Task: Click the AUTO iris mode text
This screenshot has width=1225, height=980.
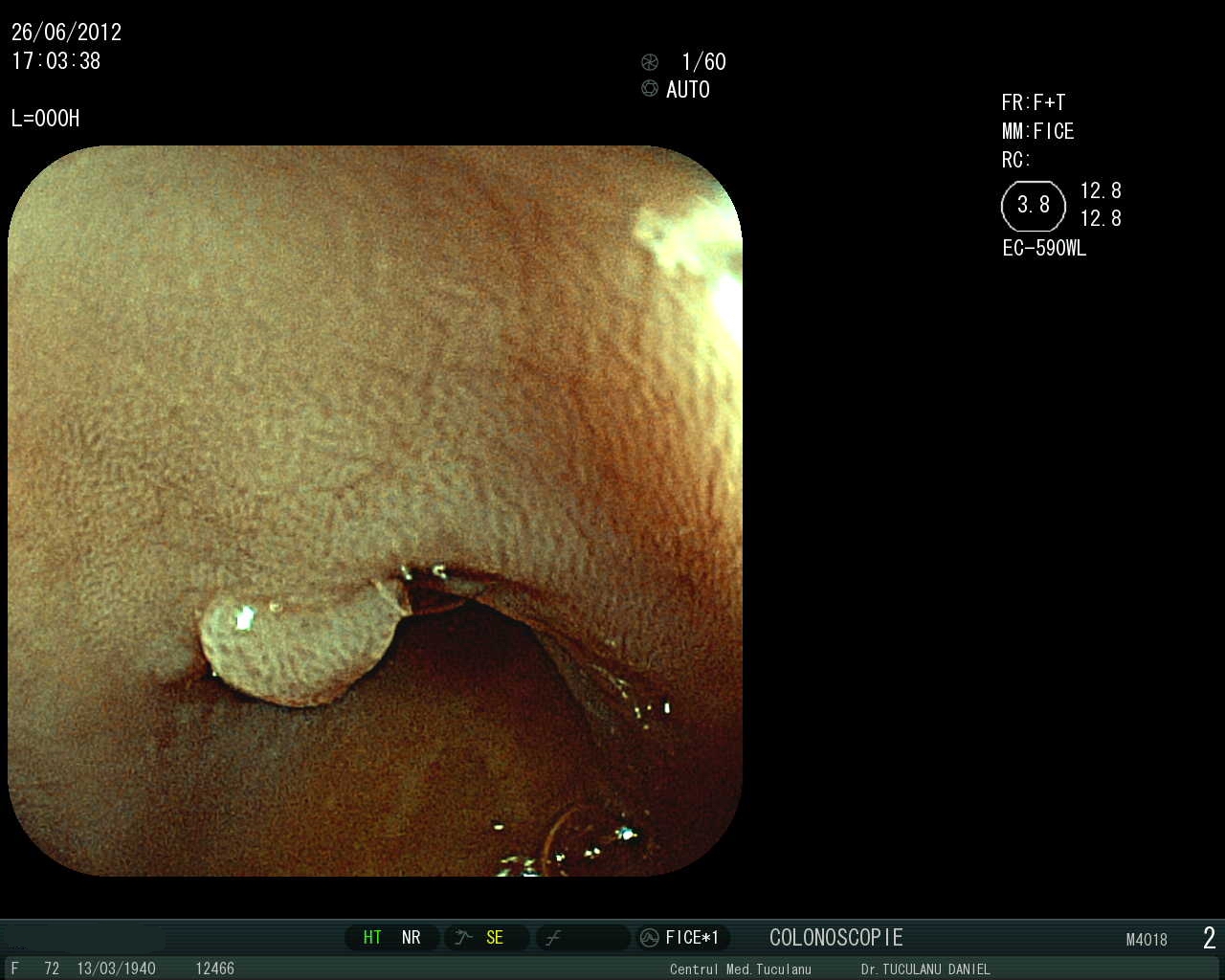Action: [x=688, y=90]
